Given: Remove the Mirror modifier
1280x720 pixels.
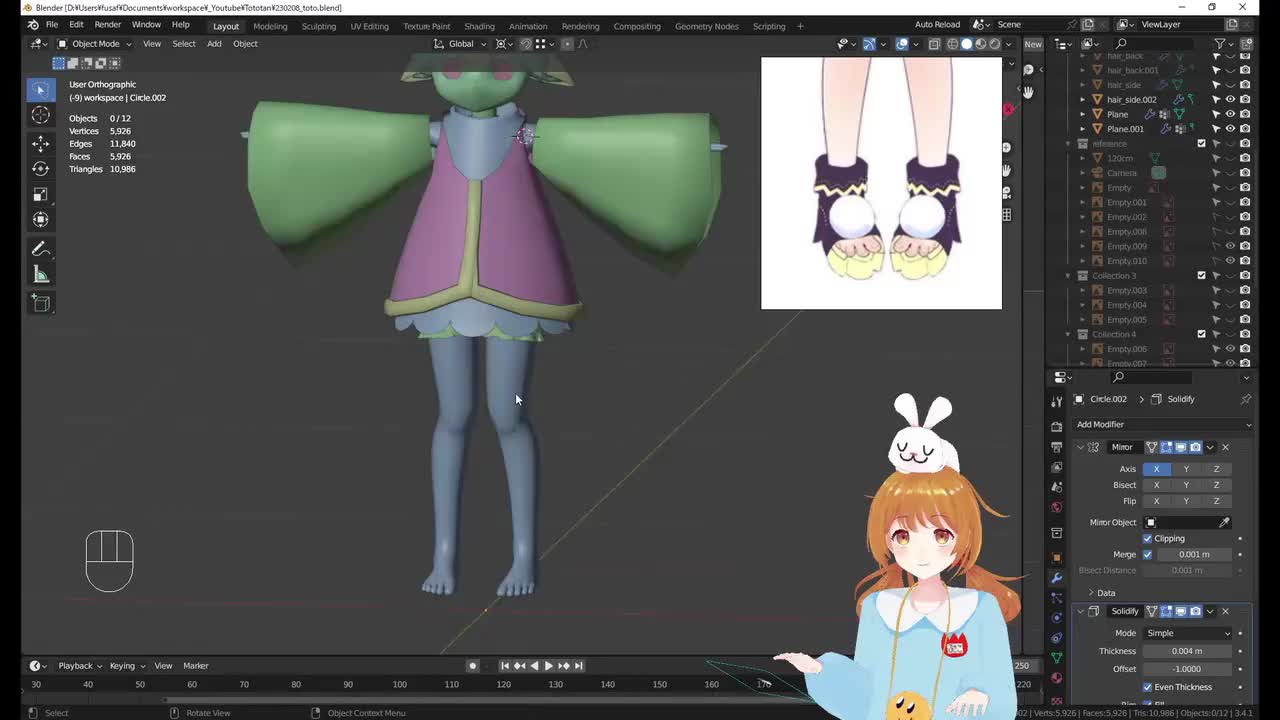Looking at the screenshot, I should click(1225, 447).
